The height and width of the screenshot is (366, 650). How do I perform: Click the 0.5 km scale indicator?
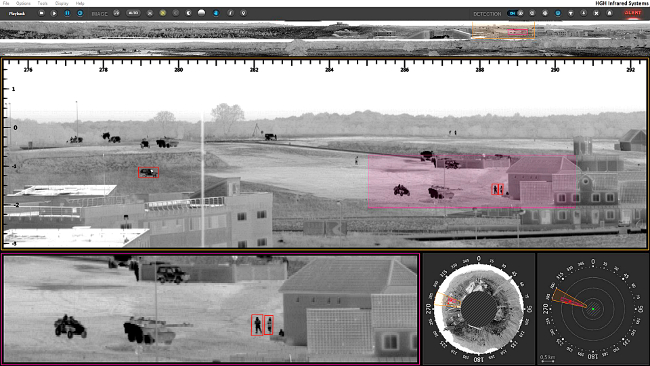[548, 358]
